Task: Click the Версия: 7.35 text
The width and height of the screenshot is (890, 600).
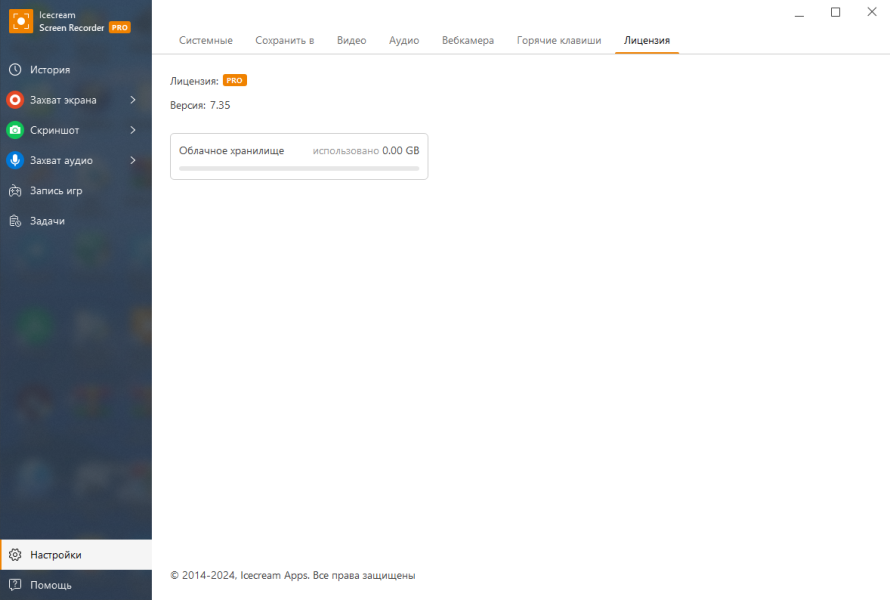Action: [200, 105]
